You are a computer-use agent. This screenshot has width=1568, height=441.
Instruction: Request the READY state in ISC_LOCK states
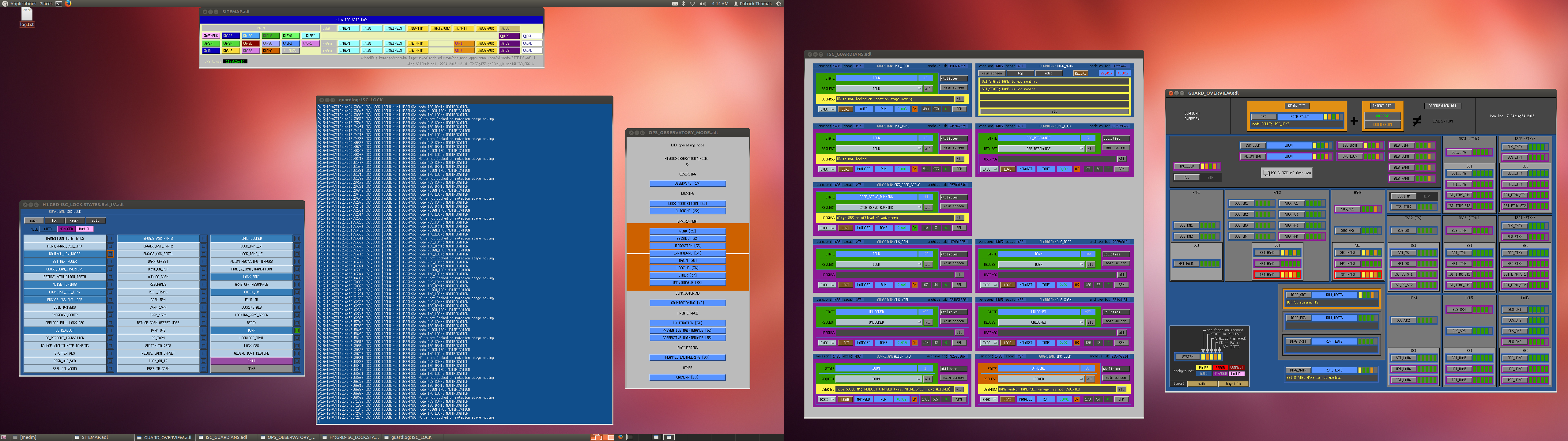click(x=252, y=323)
